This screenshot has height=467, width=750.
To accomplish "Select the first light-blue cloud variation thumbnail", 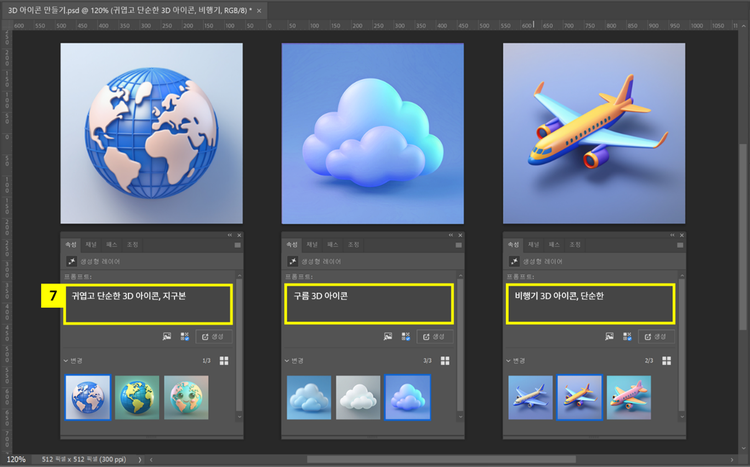I will point(309,398).
